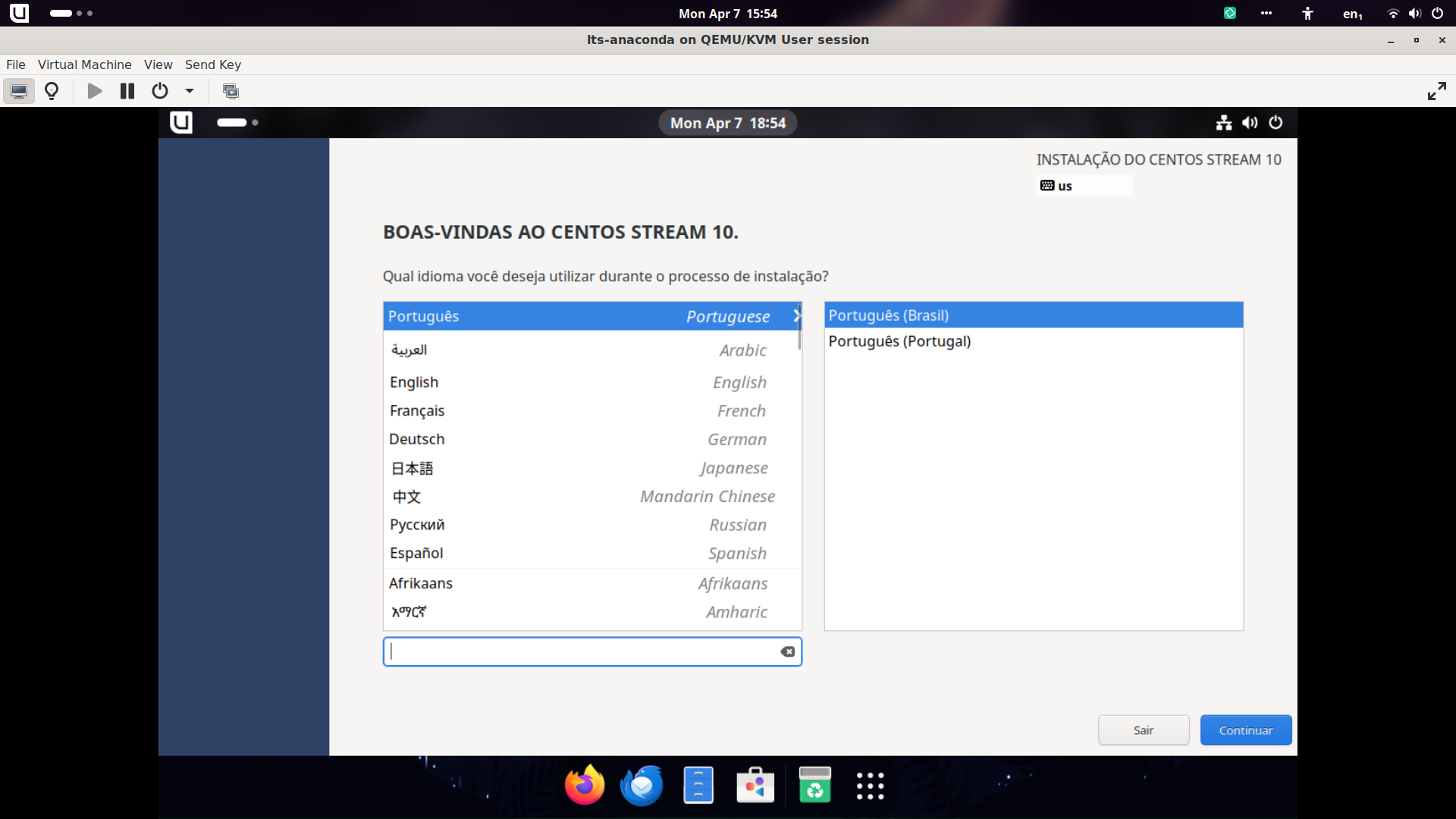Show virtual hardware details lightbulb icon

tap(52, 91)
